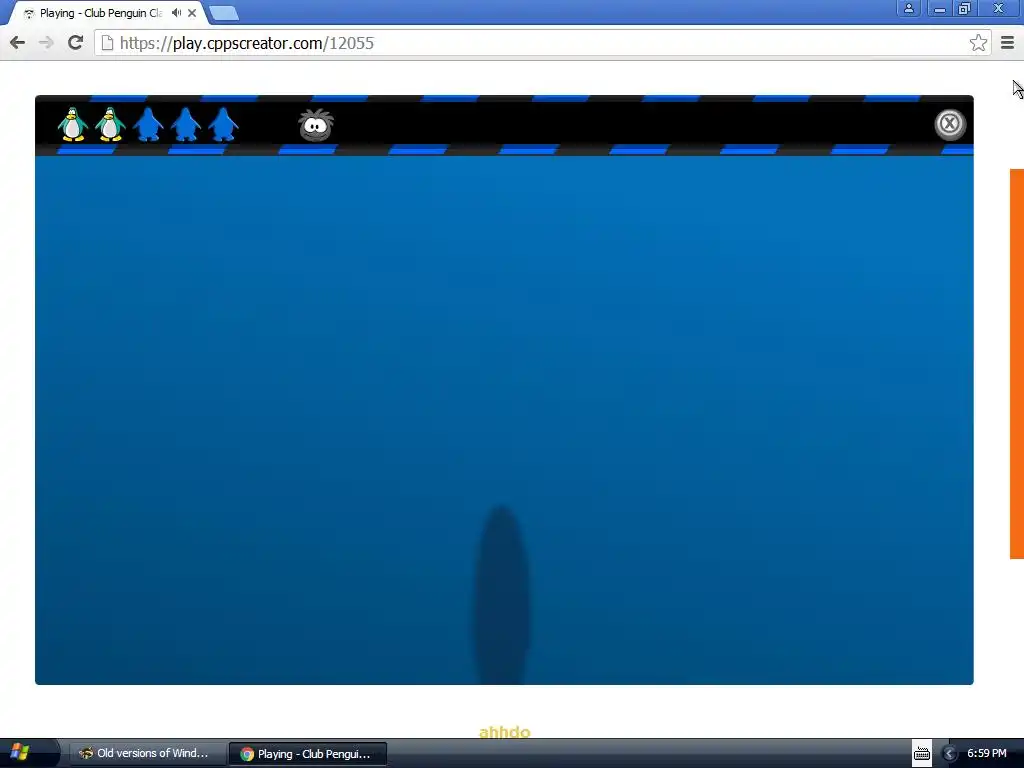
Task: Click the first green penguin life icon
Action: pyautogui.click(x=72, y=124)
